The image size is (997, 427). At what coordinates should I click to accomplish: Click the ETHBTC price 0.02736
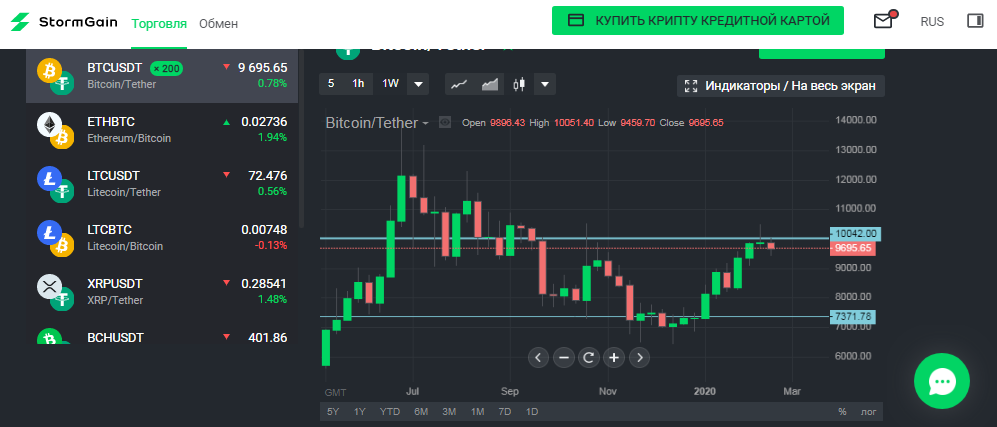264,121
